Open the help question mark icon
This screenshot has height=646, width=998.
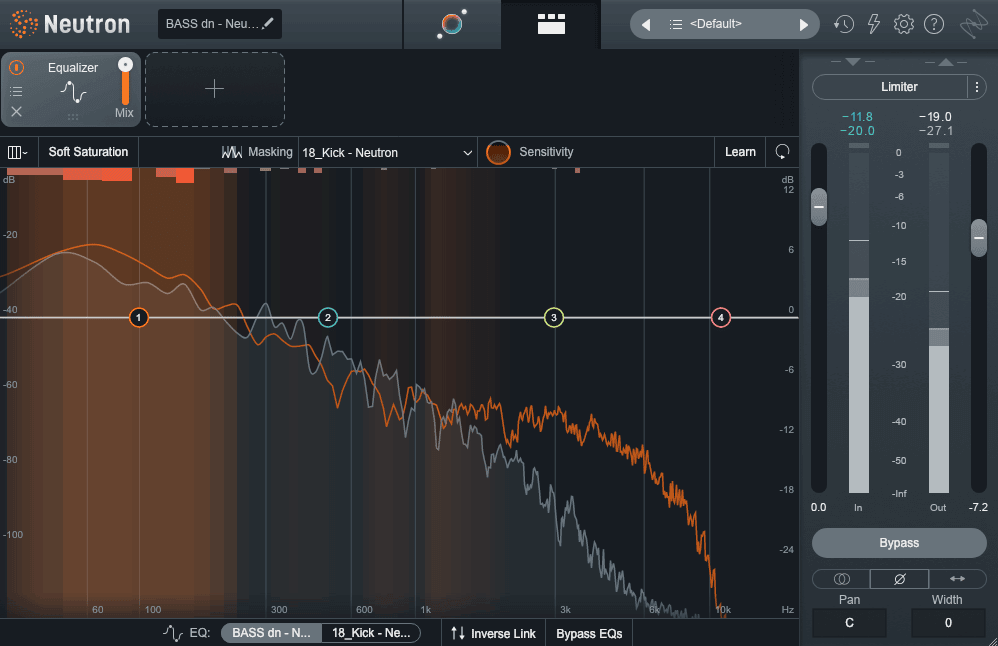[x=934, y=24]
